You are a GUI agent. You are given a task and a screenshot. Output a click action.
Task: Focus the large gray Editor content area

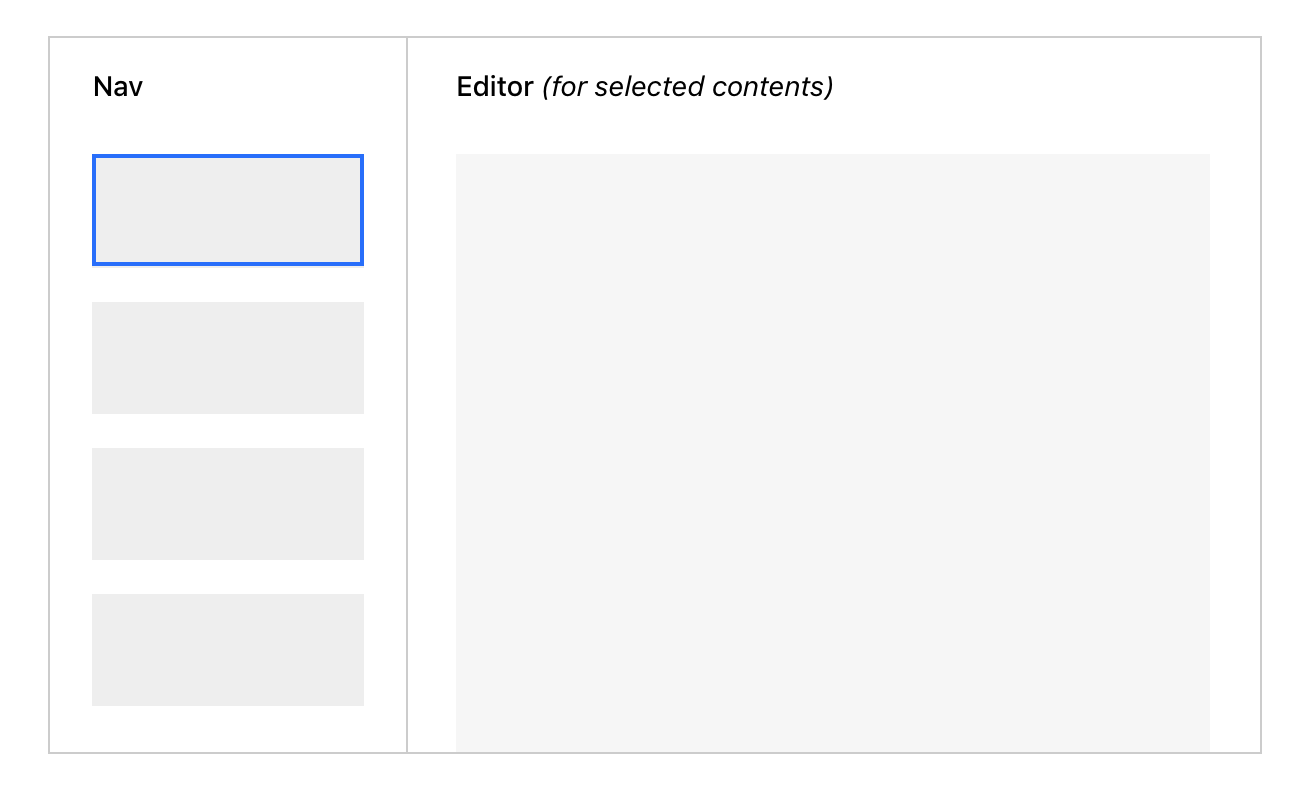point(832,450)
